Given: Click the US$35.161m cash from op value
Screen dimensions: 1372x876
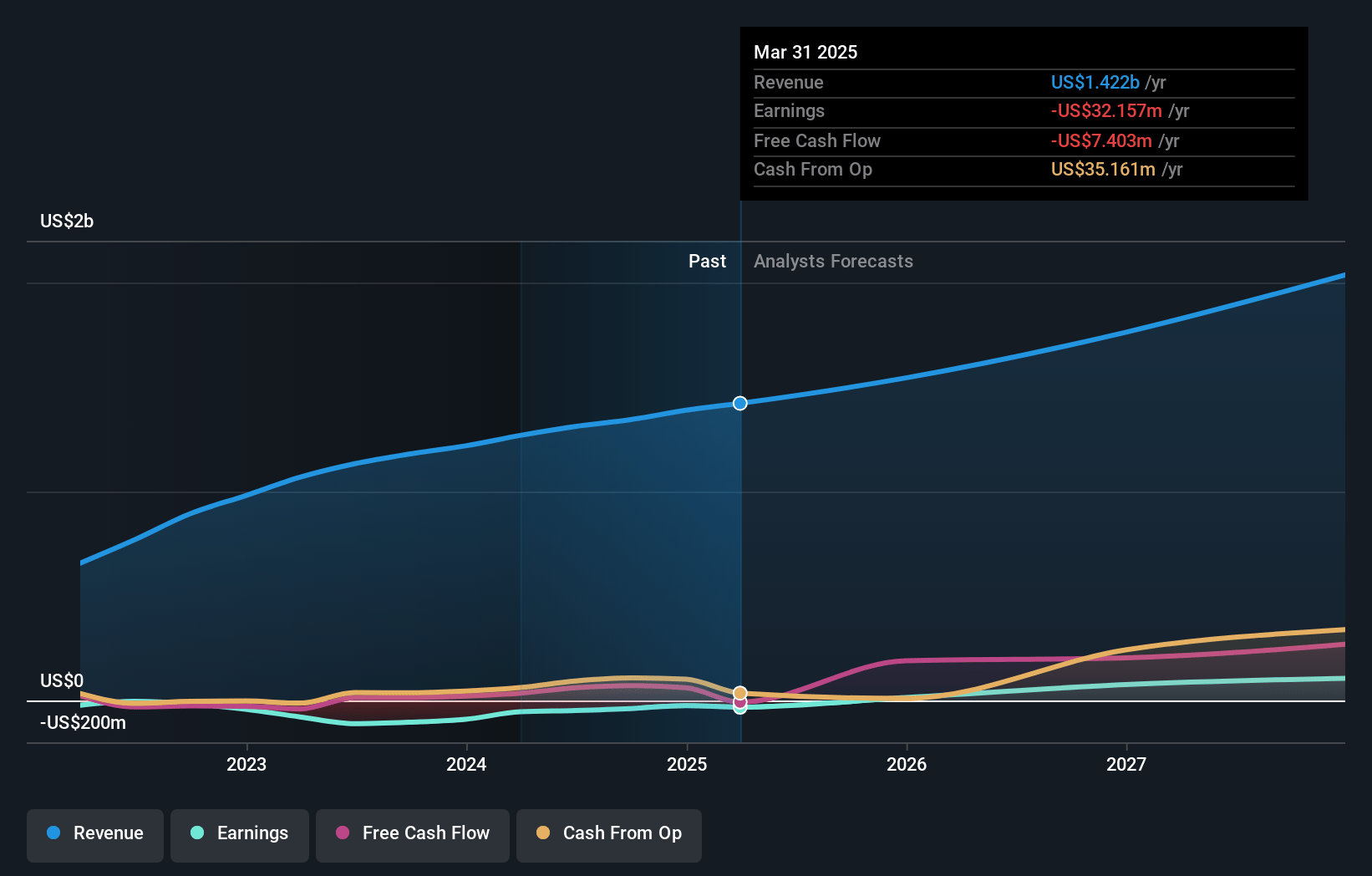Looking at the screenshot, I should (x=1103, y=169).
